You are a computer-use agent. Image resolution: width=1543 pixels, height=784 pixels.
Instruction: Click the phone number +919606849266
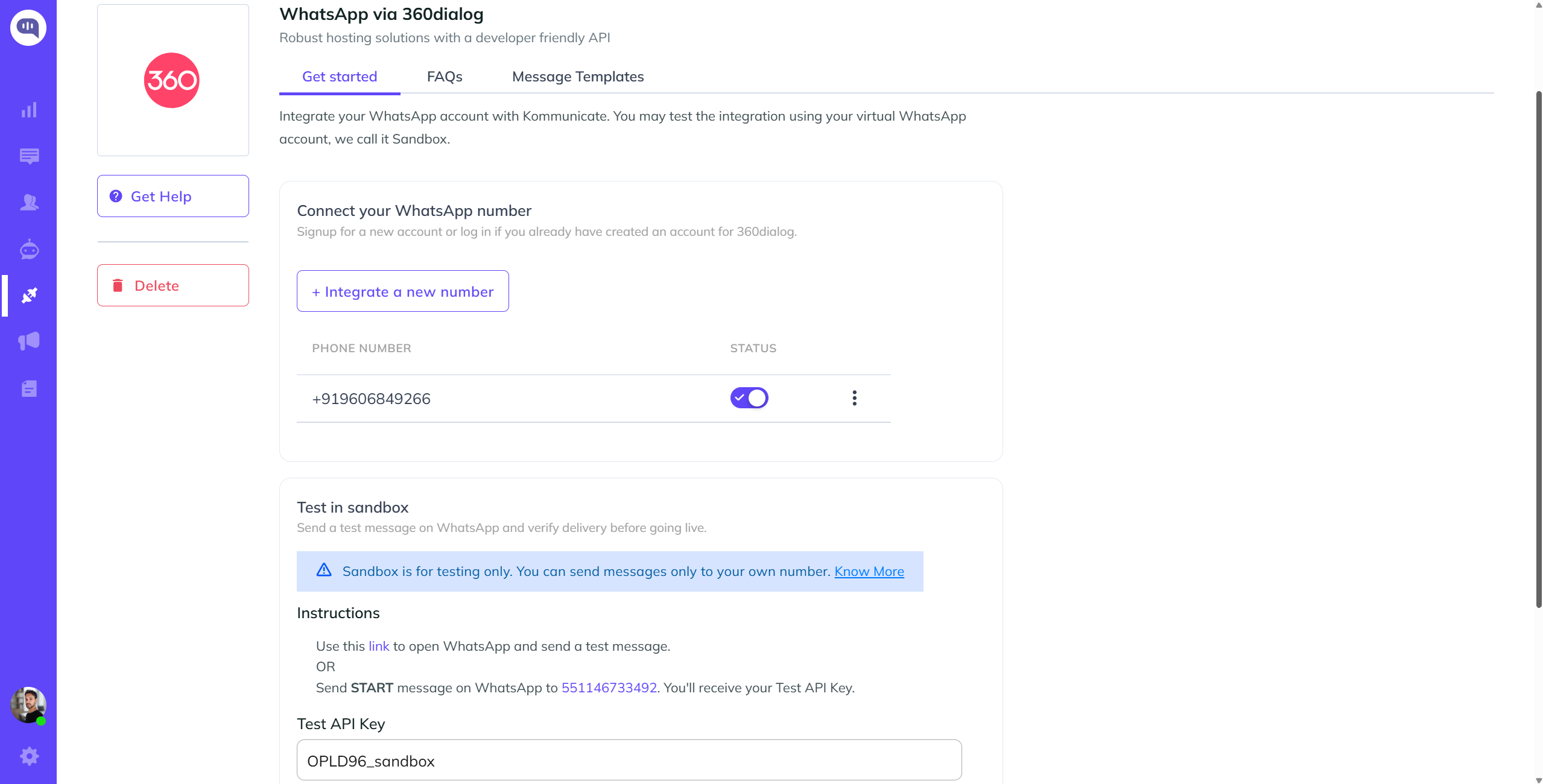click(x=371, y=399)
